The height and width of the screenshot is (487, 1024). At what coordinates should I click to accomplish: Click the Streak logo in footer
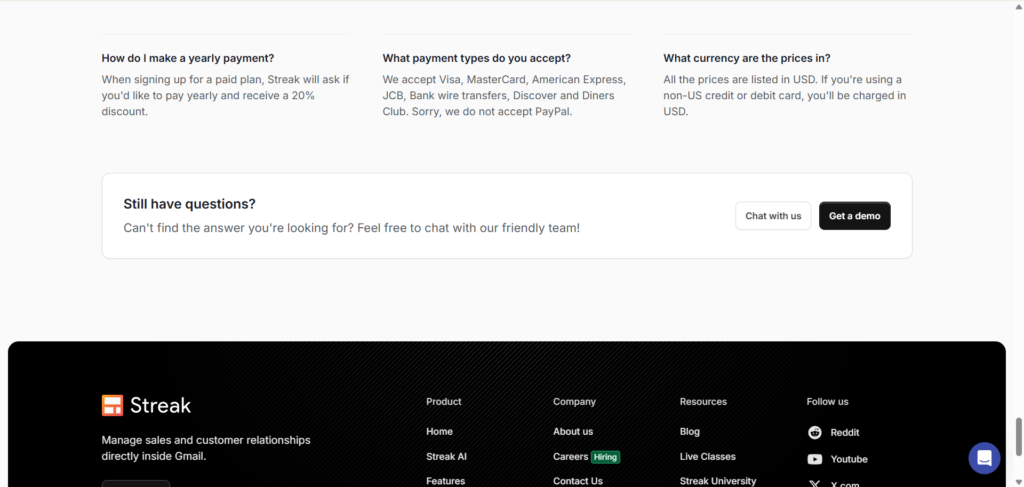pos(146,405)
